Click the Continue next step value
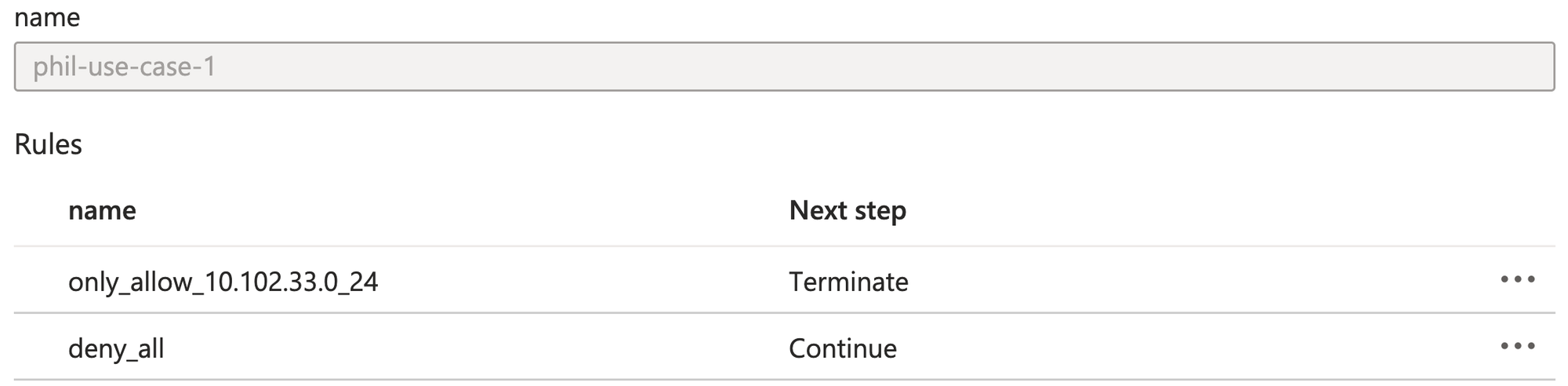Viewport: 1568px width, 386px height. click(843, 348)
